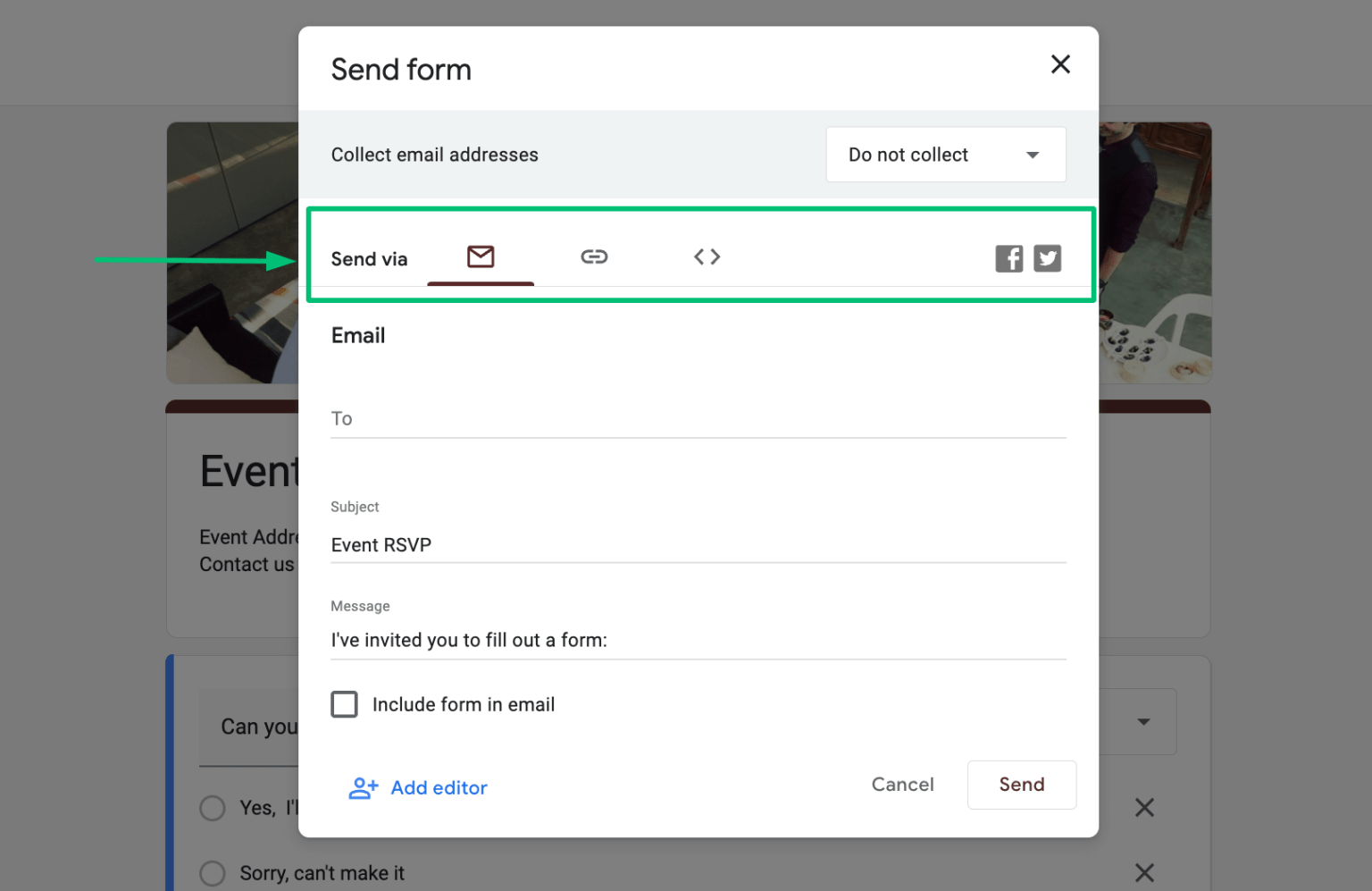The image size is (1372, 891).
Task: Select the 'Yes' attendance radio button
Action: click(213, 808)
